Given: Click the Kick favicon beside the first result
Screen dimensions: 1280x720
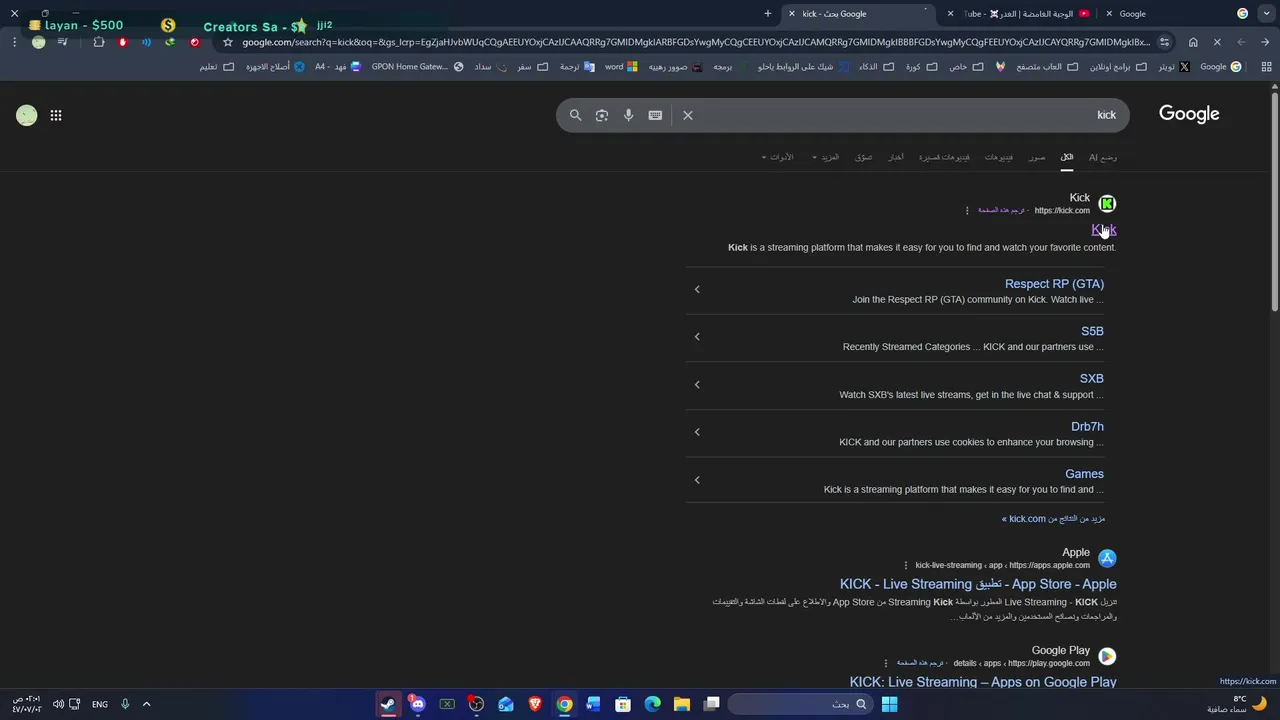Looking at the screenshot, I should (1107, 204).
